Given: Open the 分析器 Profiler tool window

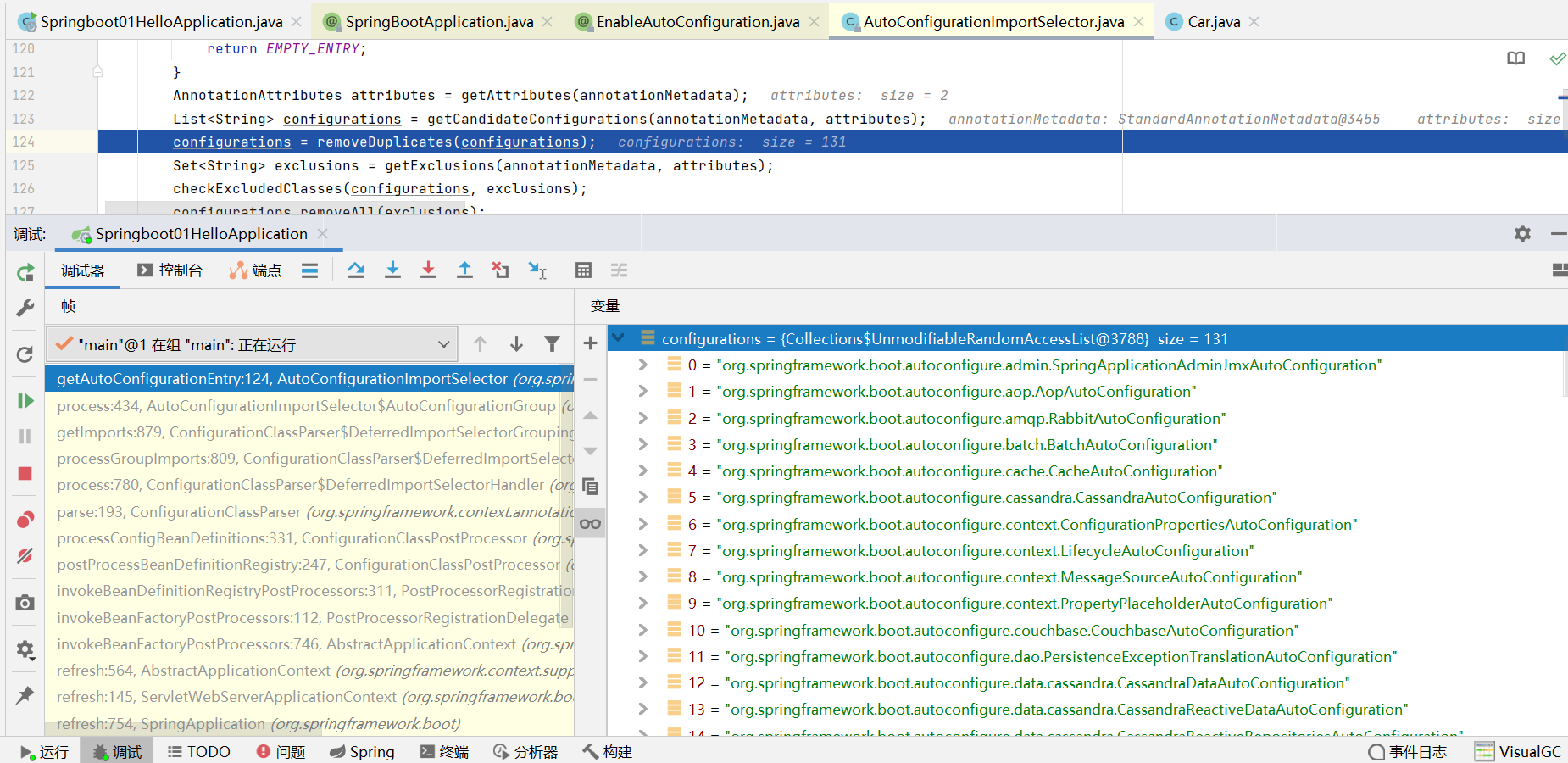Looking at the screenshot, I should point(525,751).
